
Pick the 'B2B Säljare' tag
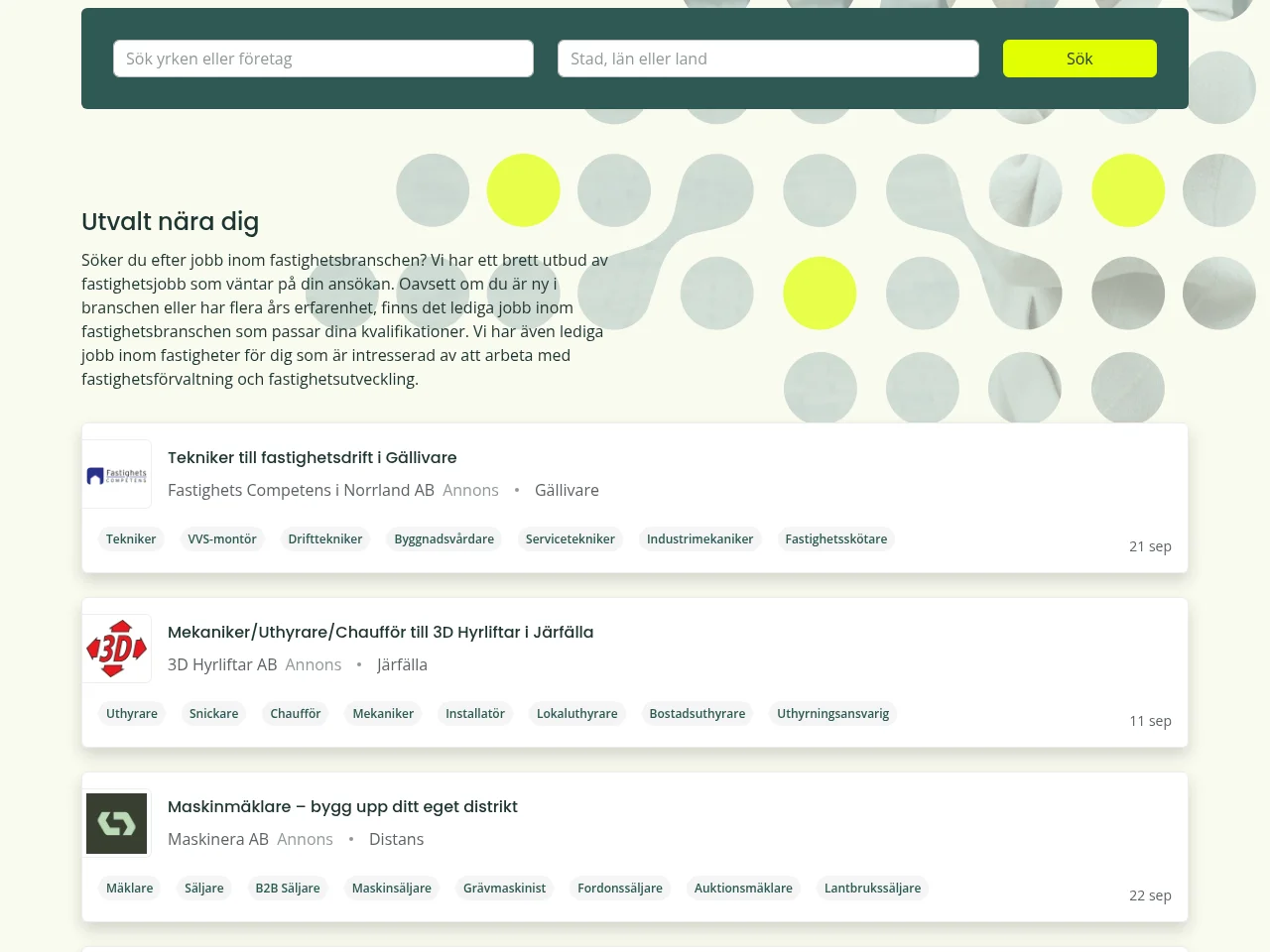point(288,889)
